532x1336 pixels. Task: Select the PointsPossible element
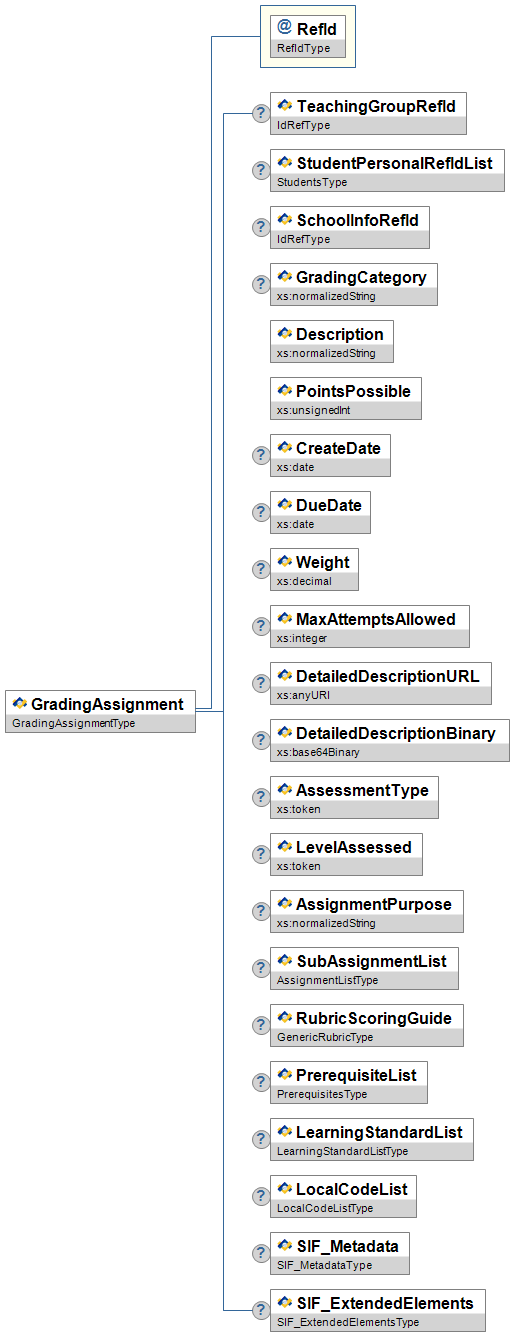tap(346, 398)
